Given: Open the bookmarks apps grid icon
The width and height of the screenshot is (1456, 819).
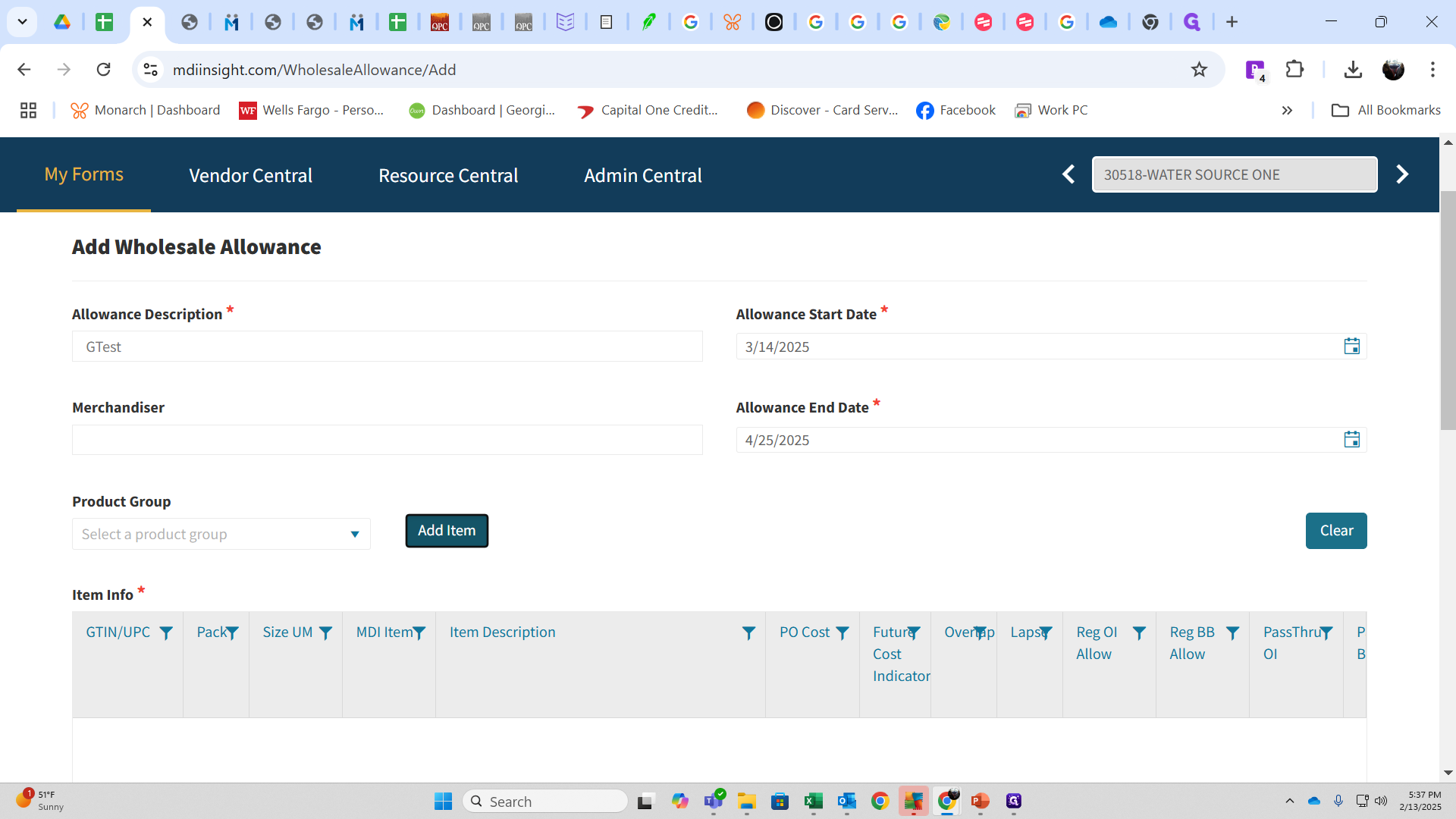Looking at the screenshot, I should coord(28,111).
